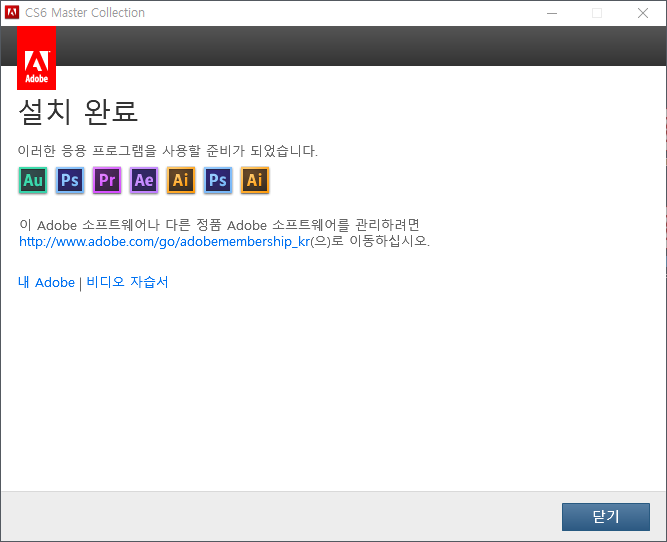Click the 닫기 button
This screenshot has width=667, height=542.
[x=606, y=517]
